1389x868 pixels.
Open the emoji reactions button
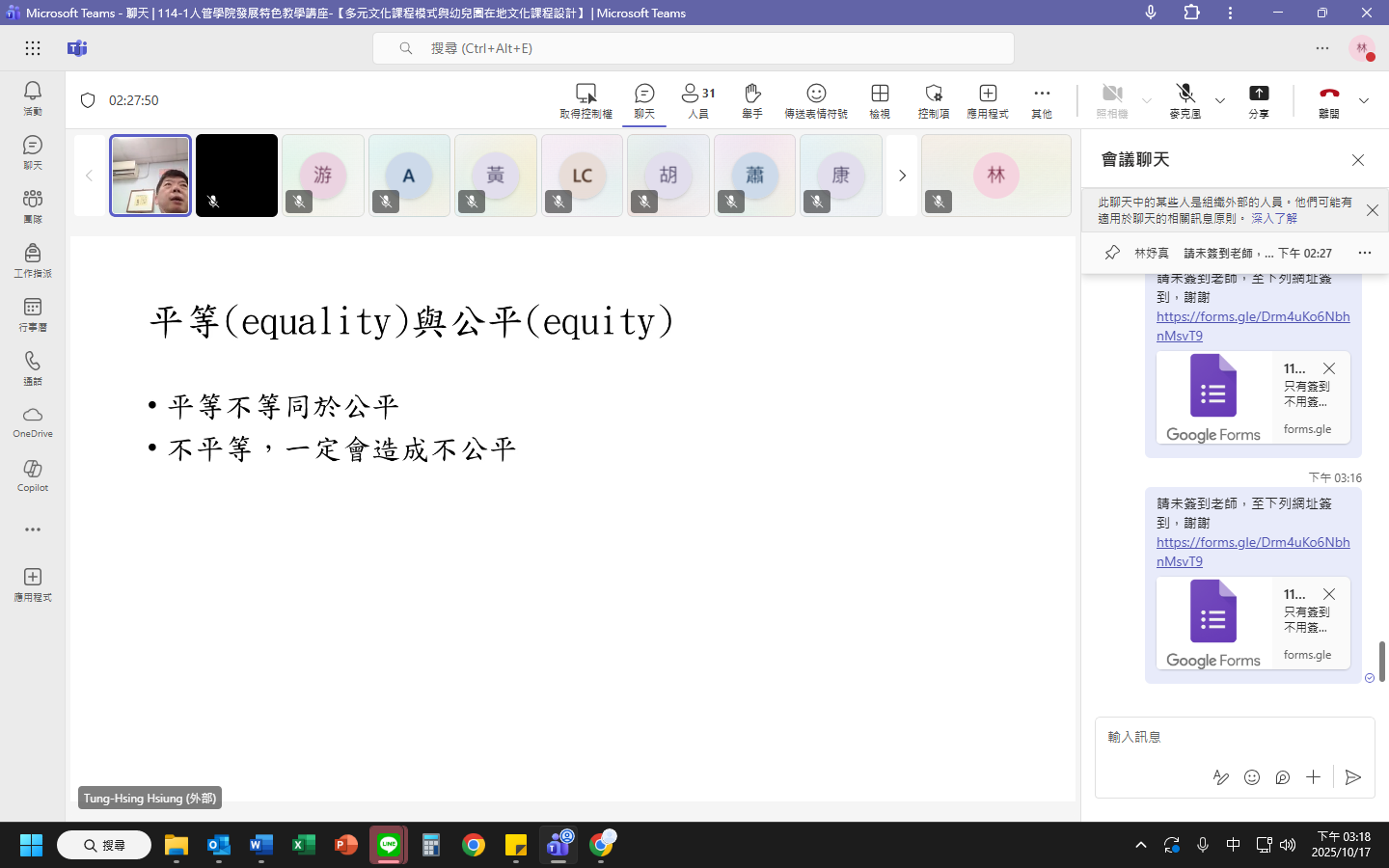click(816, 99)
